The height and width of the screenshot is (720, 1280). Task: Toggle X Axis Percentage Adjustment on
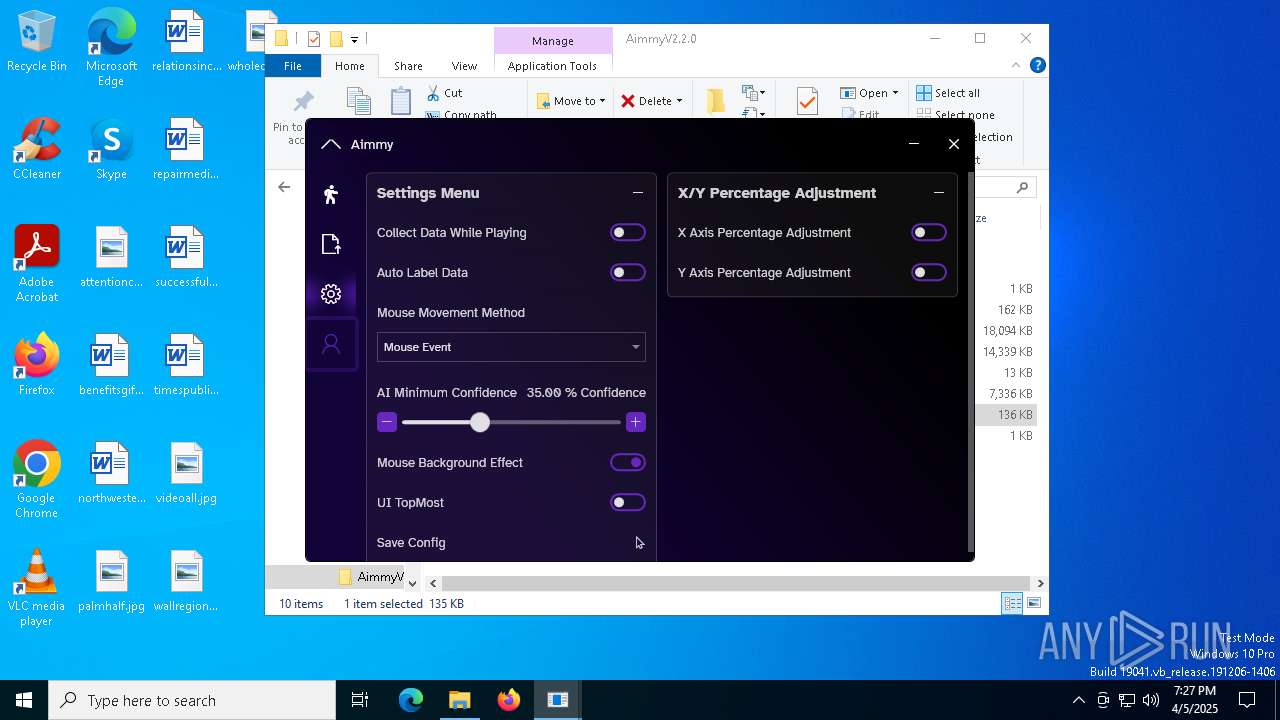[x=929, y=232]
